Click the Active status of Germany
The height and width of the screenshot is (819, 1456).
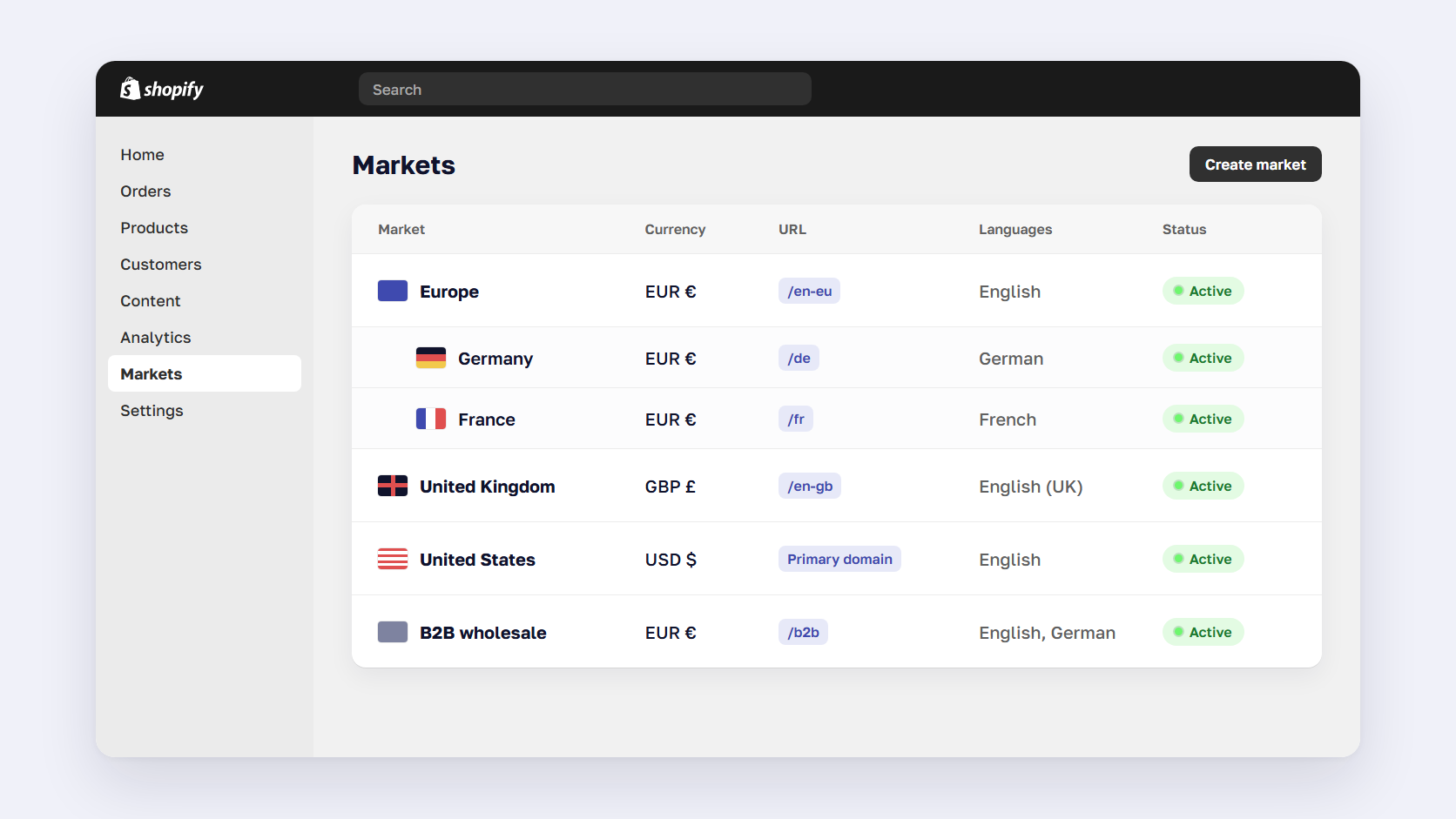(1203, 358)
